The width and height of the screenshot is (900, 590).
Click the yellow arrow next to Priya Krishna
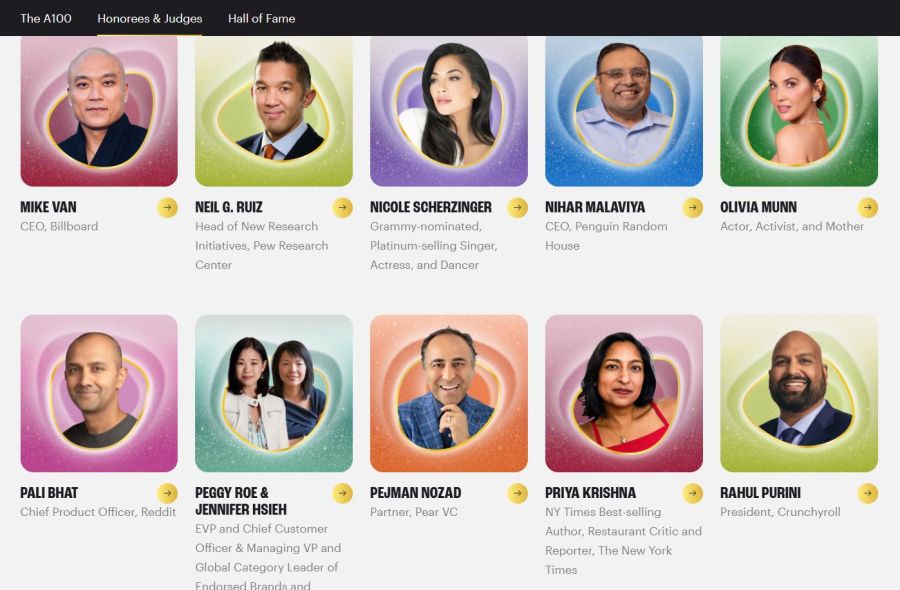pyautogui.click(x=693, y=493)
